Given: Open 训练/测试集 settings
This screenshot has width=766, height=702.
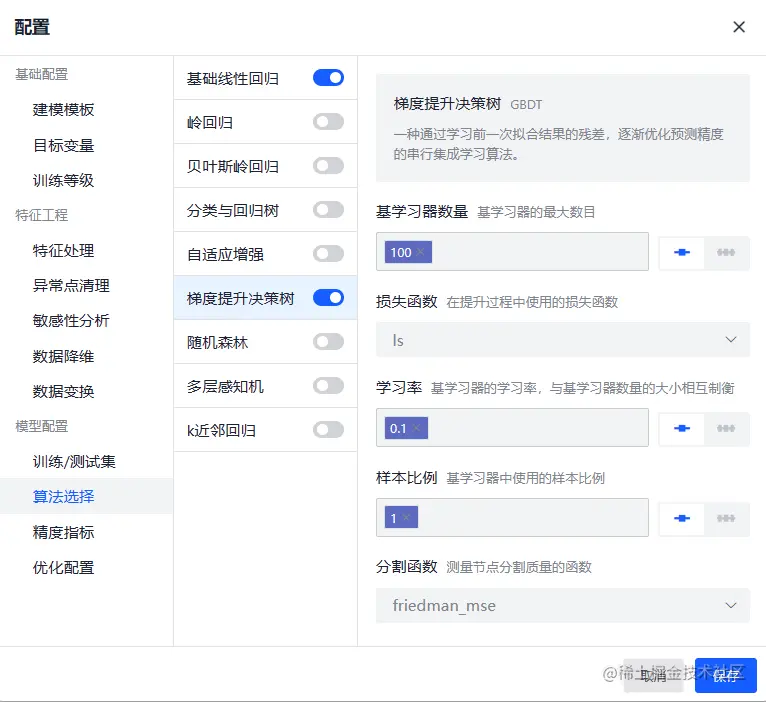Looking at the screenshot, I should click(74, 462).
